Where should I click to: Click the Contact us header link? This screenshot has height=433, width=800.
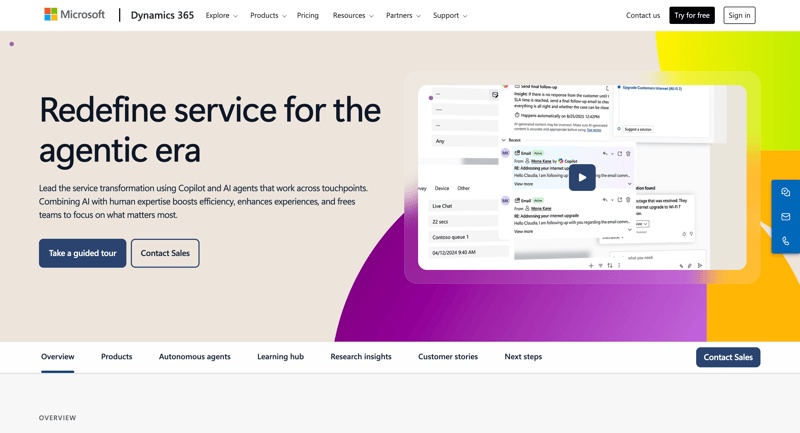click(x=643, y=15)
